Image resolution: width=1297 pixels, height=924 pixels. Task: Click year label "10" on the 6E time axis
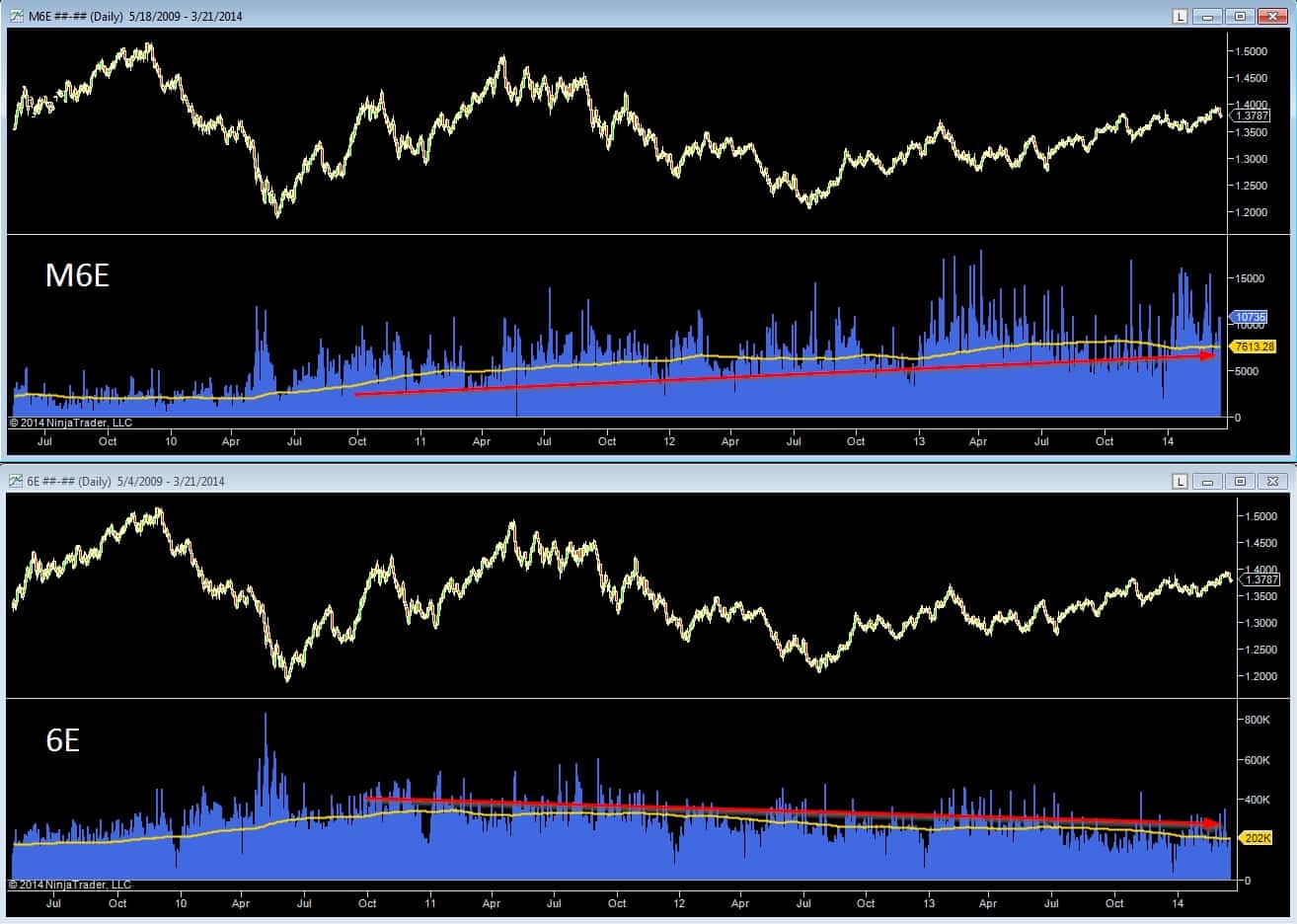coord(181,903)
